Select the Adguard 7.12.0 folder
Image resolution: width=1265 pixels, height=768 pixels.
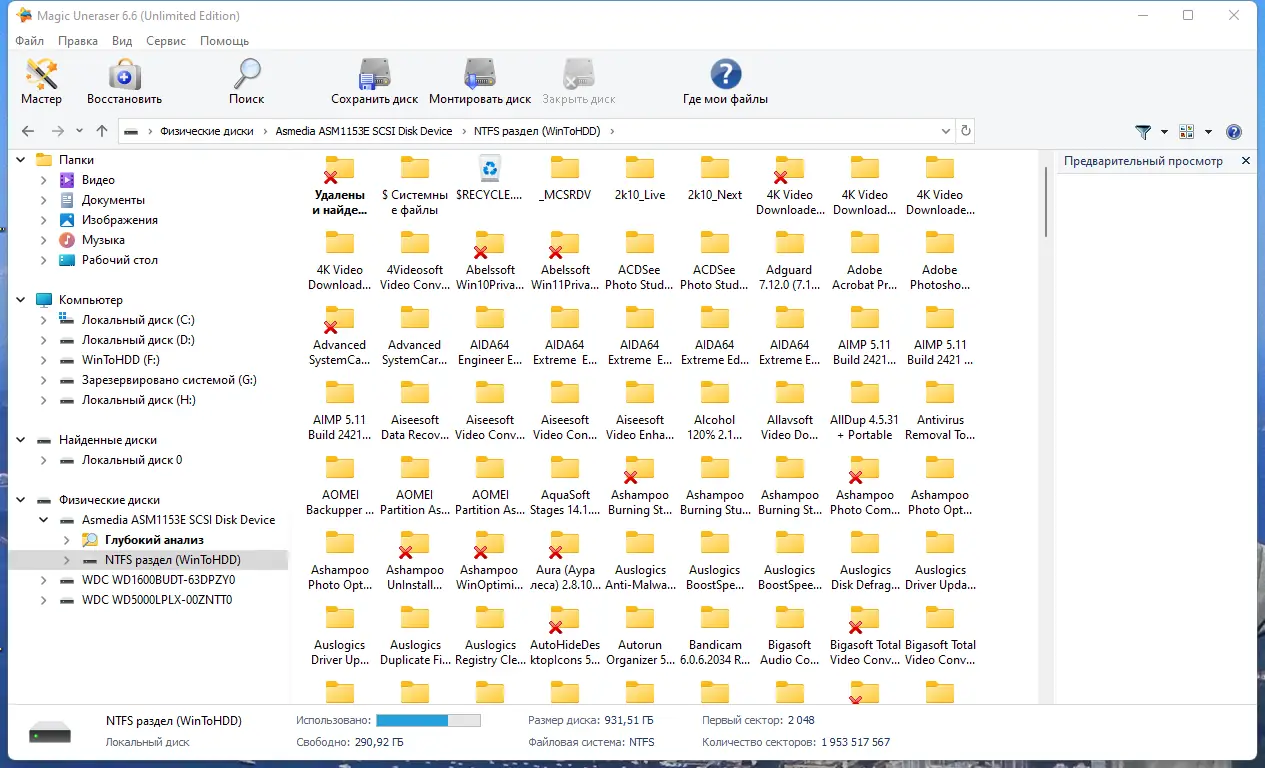pos(790,260)
